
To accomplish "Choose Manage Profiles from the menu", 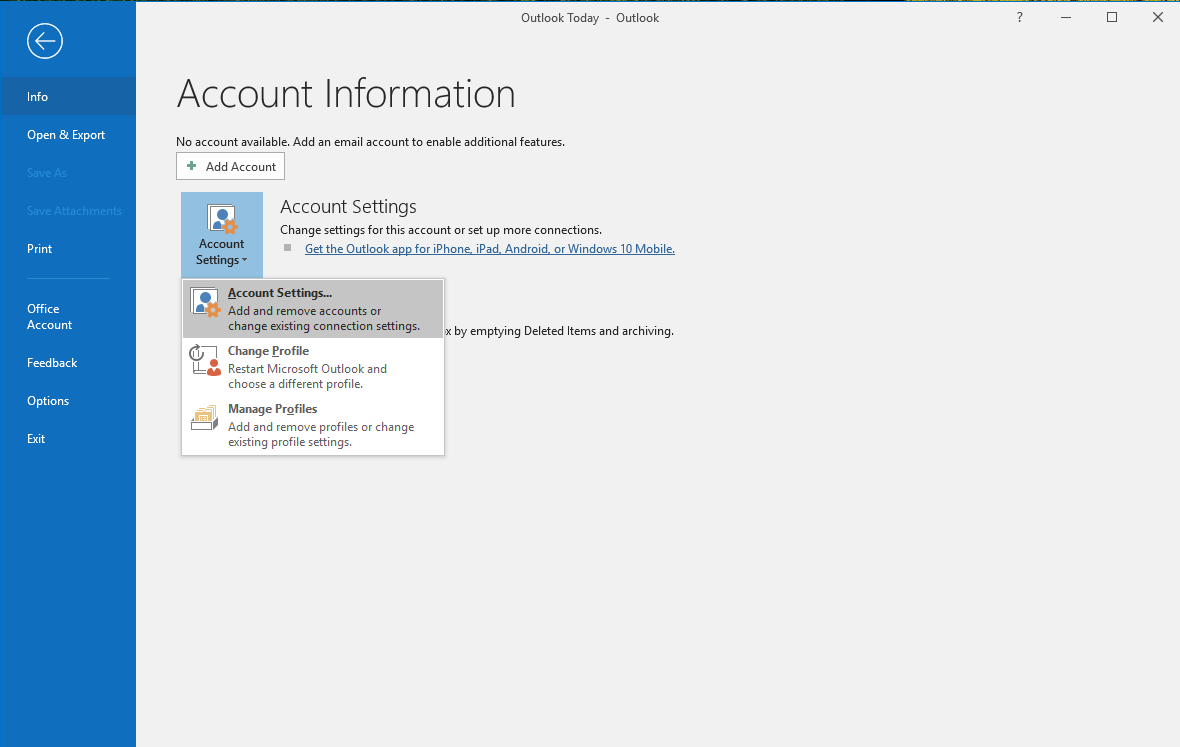I will [313, 425].
